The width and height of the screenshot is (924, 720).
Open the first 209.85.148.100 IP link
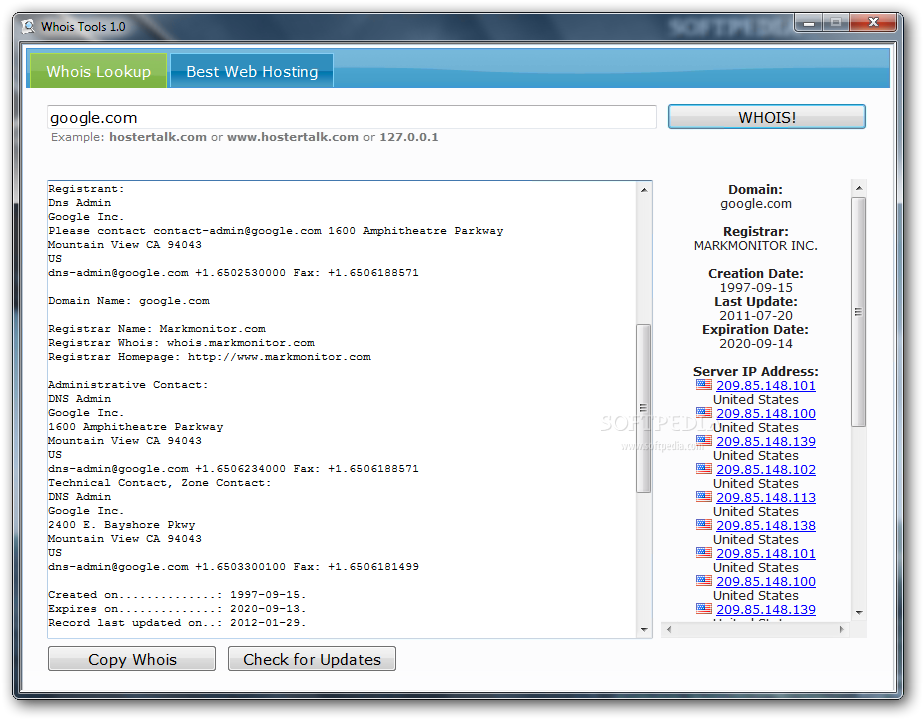tap(765, 414)
